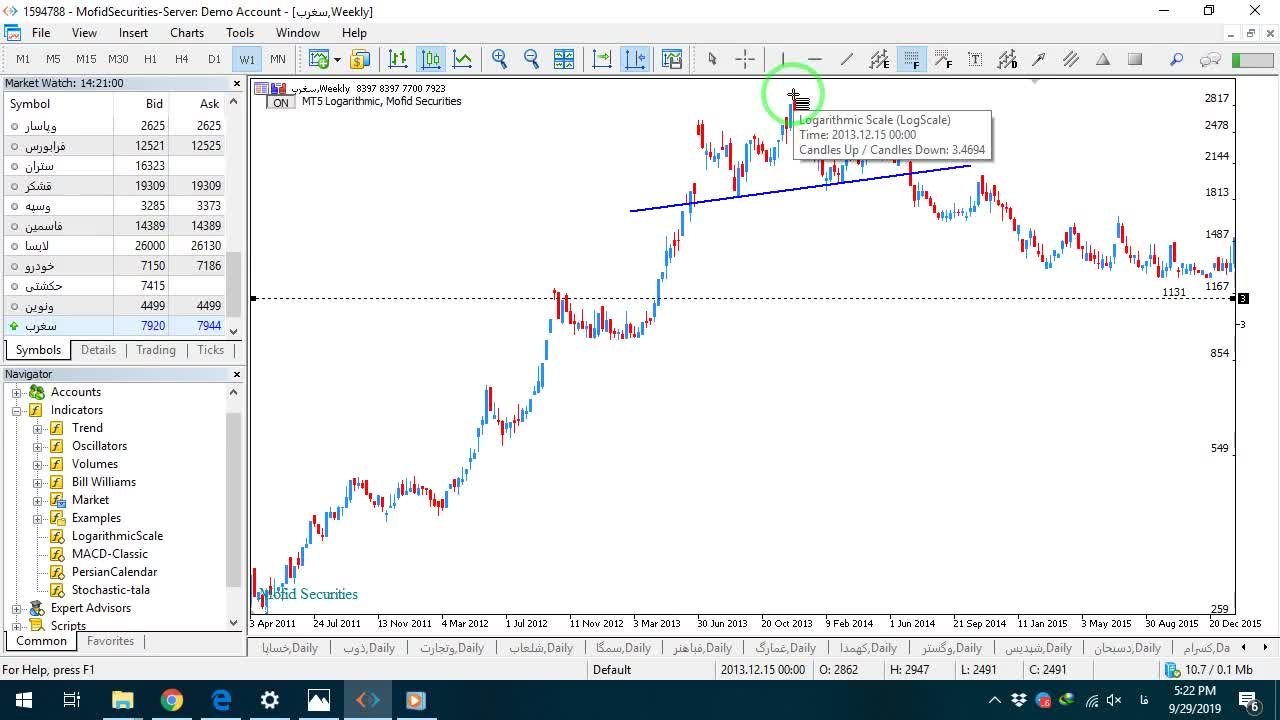
Task: Open File Explorer from the taskbar
Action: [x=123, y=700]
